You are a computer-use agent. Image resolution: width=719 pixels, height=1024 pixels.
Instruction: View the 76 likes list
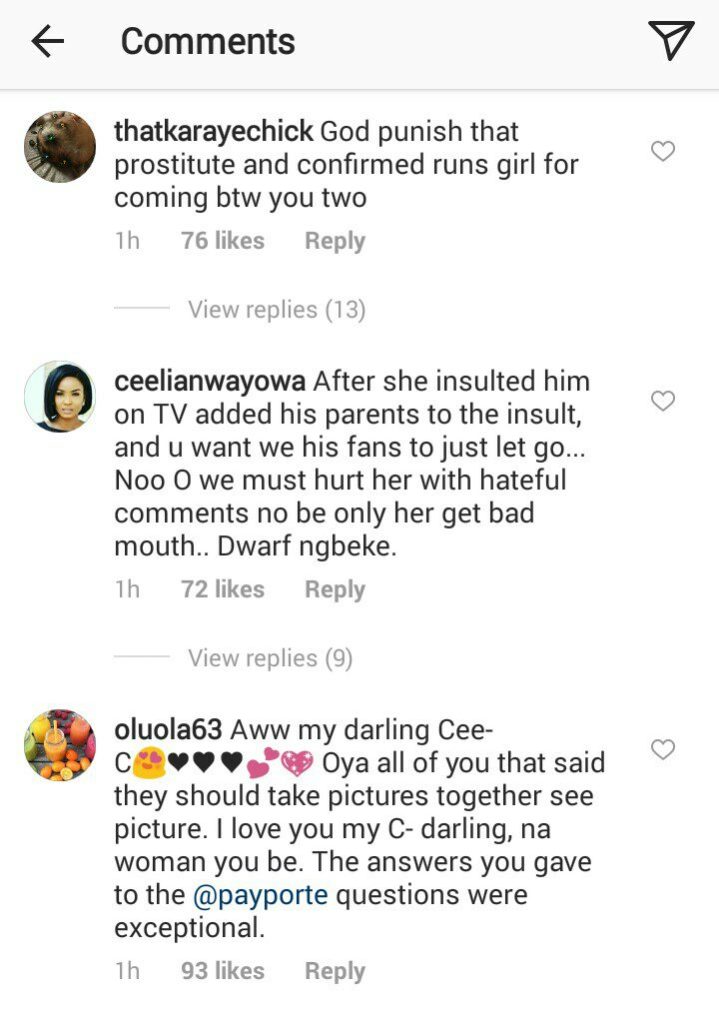[222, 241]
